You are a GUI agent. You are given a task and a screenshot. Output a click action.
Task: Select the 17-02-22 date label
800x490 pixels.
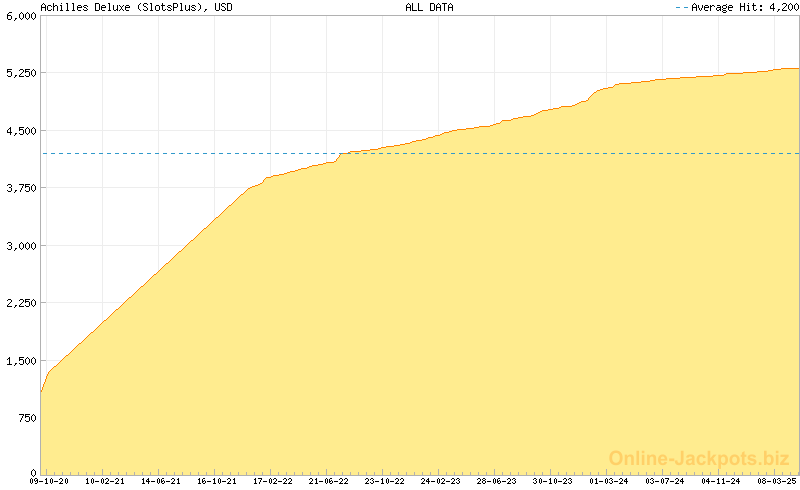(272, 481)
